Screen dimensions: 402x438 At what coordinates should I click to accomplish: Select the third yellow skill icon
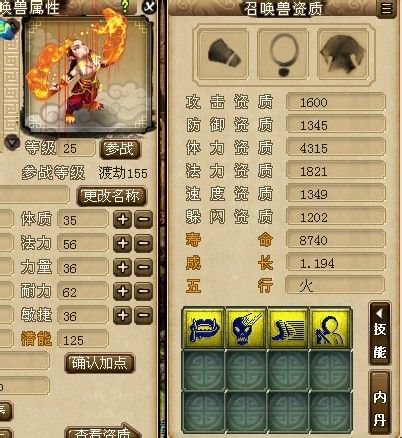(x=288, y=329)
